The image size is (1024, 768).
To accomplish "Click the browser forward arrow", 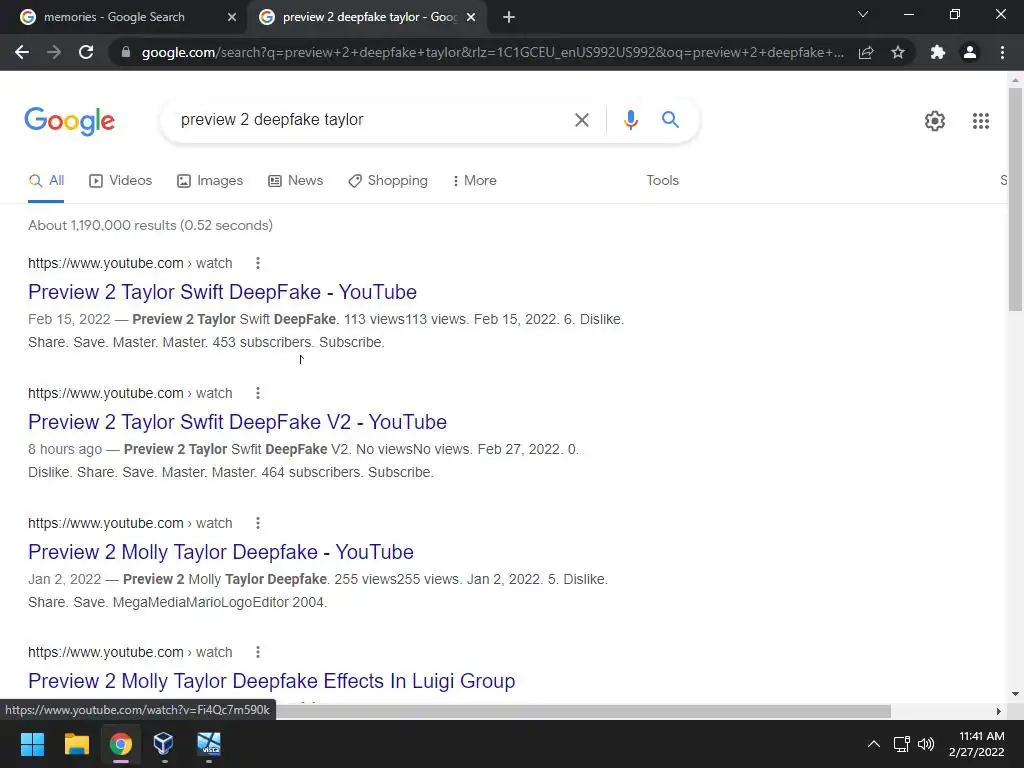I will coord(54,52).
